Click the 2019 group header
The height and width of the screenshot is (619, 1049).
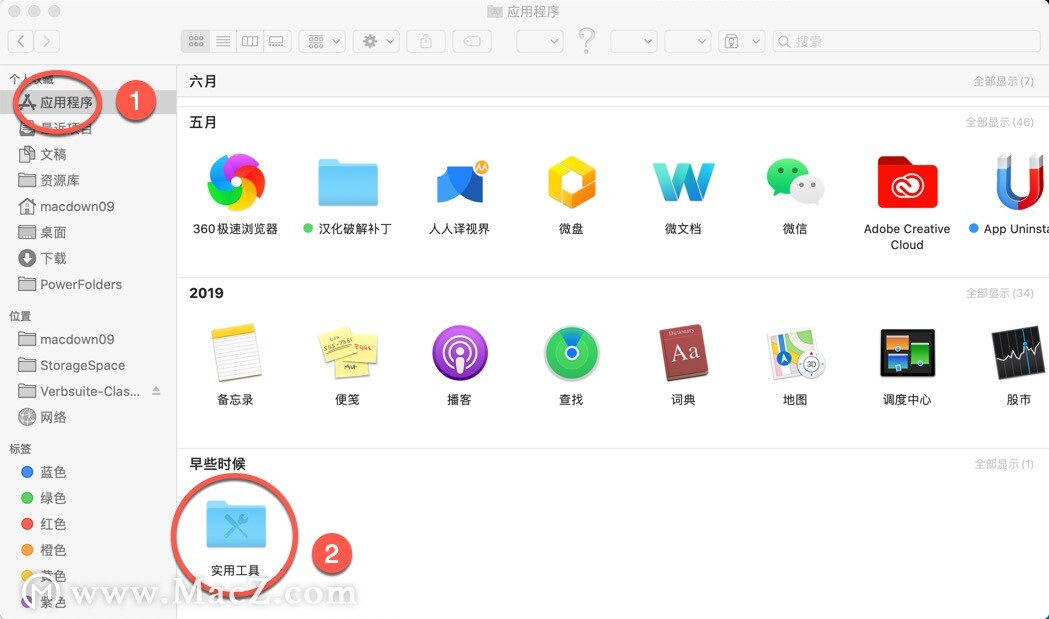206,293
